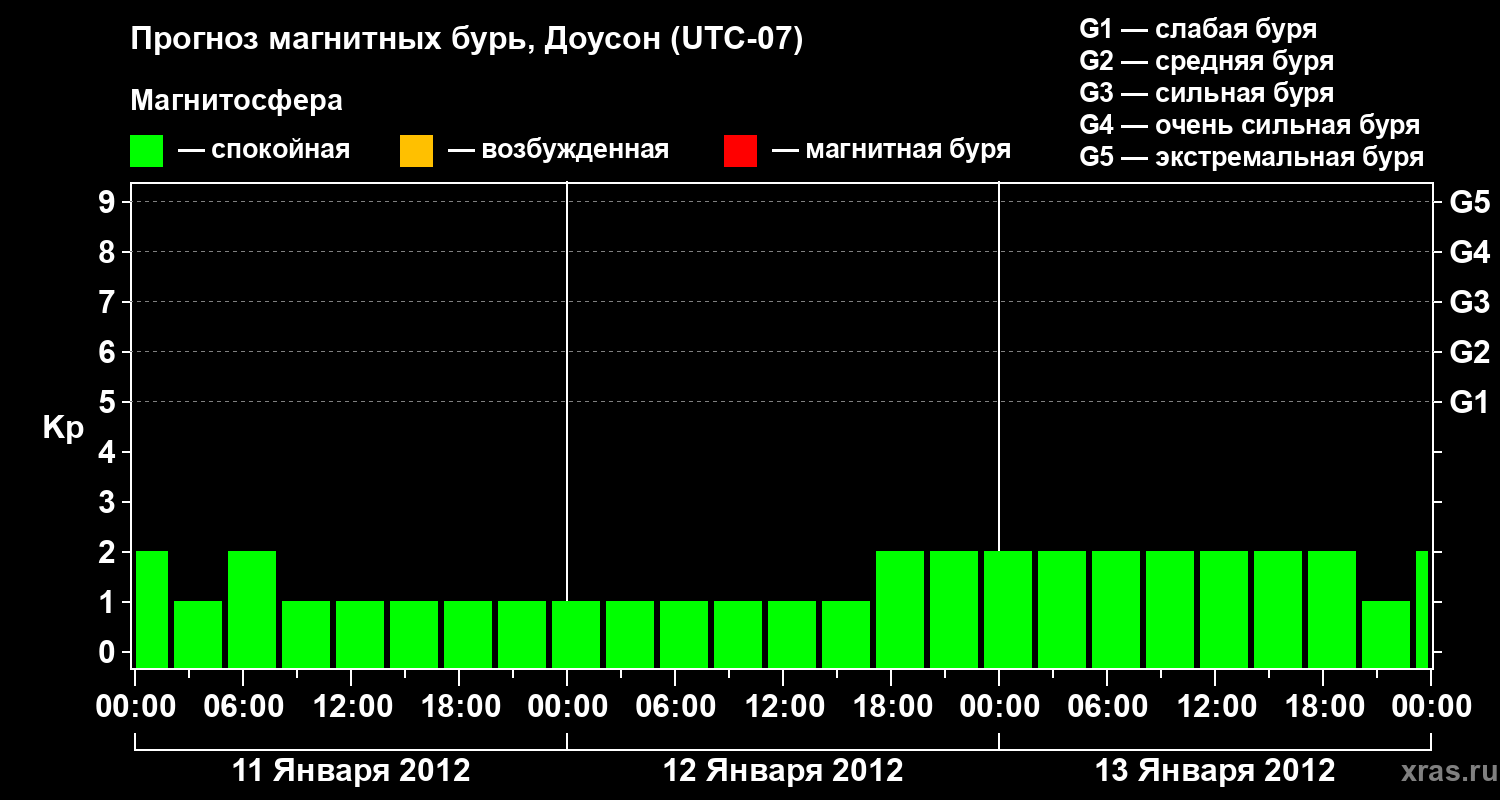Click the '— спокойная' legend label
The image size is (1500, 800).
coord(264,150)
